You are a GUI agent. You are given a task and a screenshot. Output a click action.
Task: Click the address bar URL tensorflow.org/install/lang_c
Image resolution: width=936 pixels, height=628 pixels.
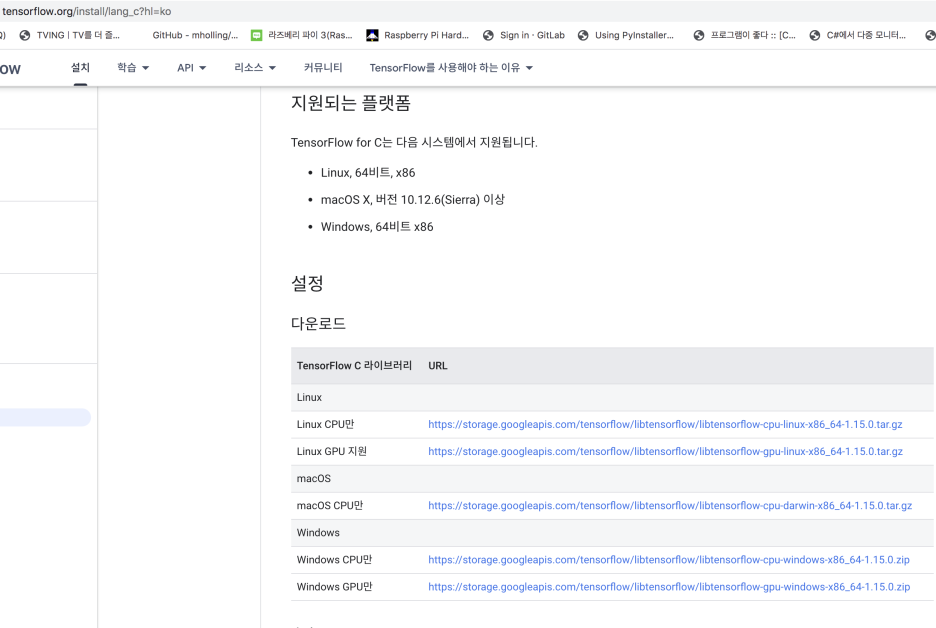[x=87, y=11]
